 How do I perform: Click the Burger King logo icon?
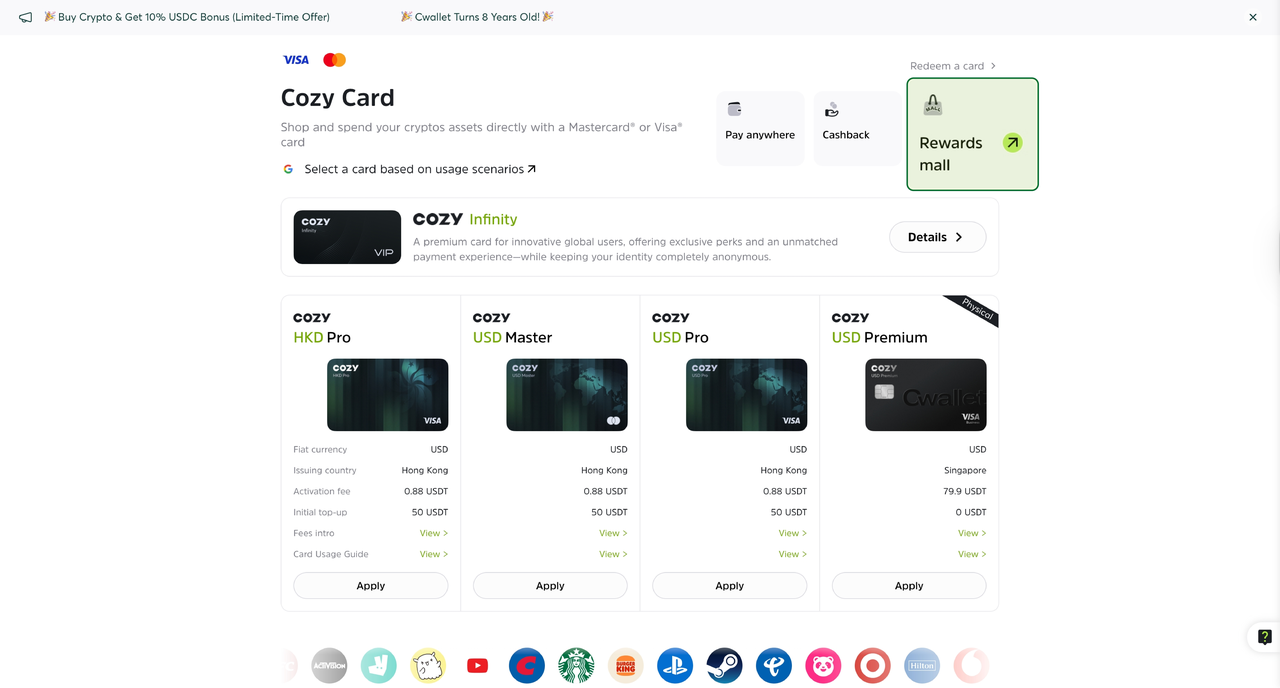(626, 666)
